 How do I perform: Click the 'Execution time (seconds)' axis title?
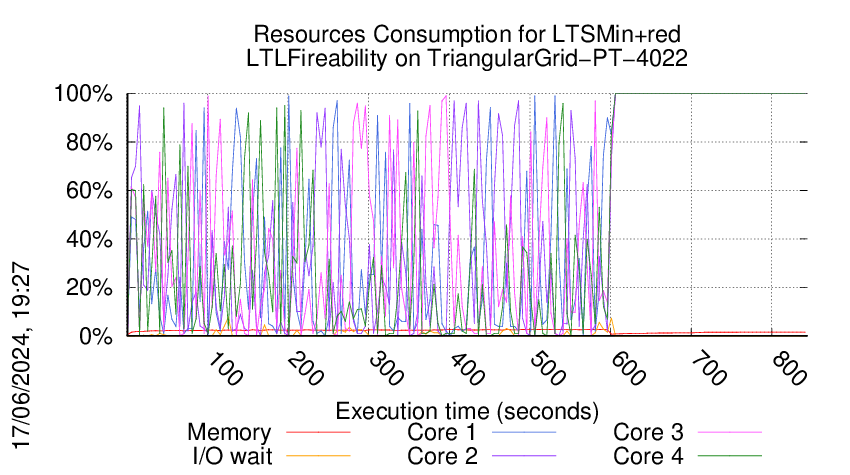467,412
